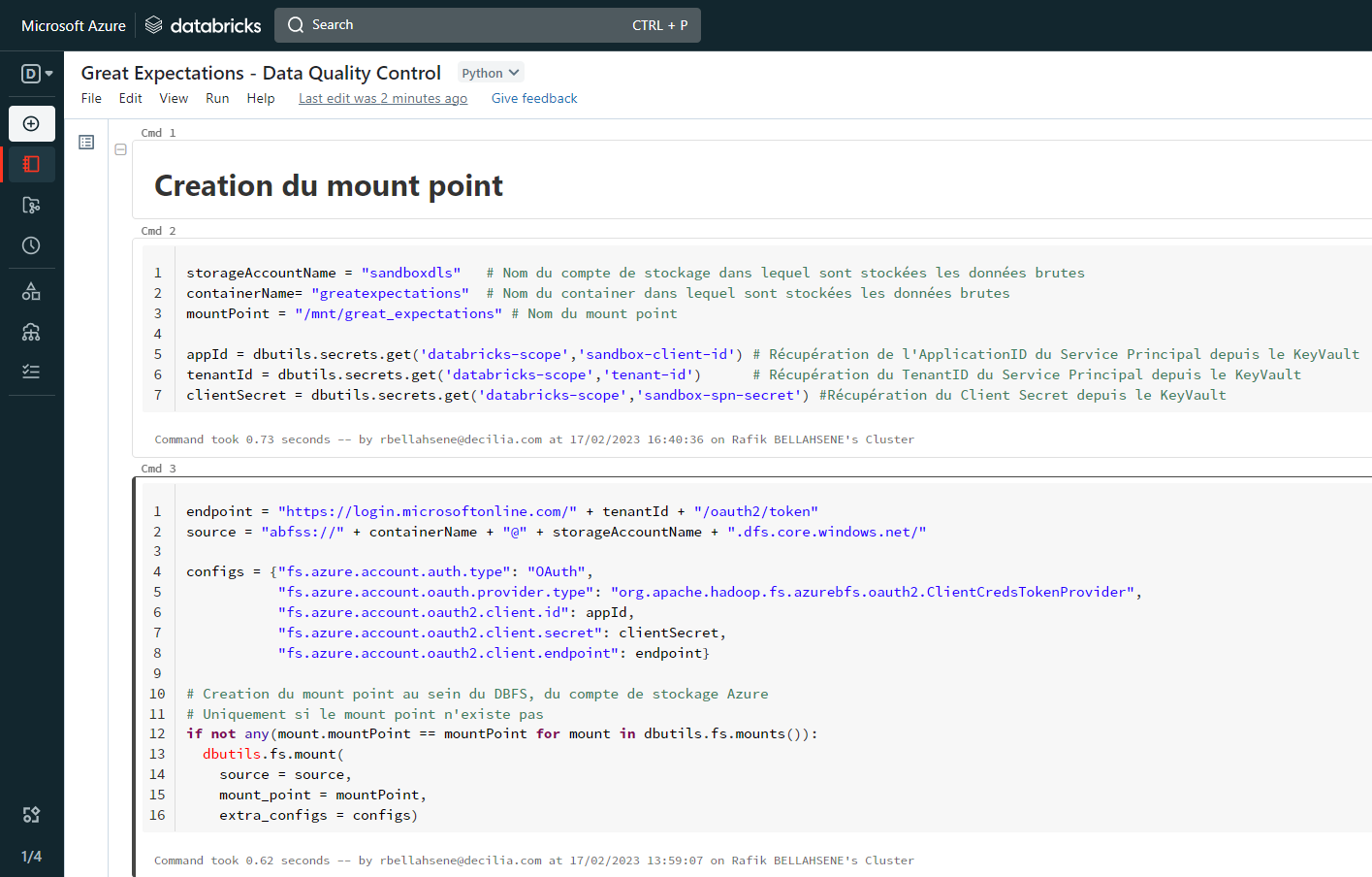Click the oauth2.client.id config line
Image resolution: width=1372 pixels, height=877 pixels.
[456, 612]
